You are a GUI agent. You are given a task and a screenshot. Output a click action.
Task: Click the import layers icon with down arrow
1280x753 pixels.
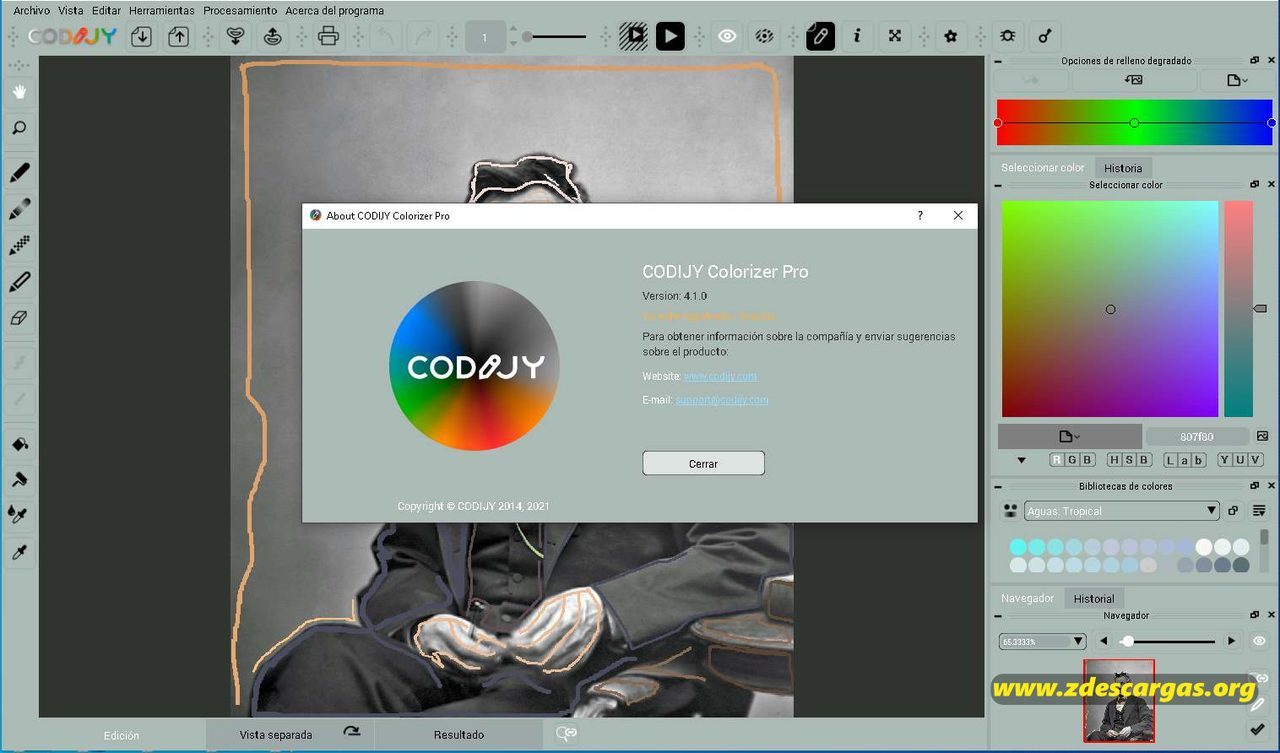click(x=235, y=37)
